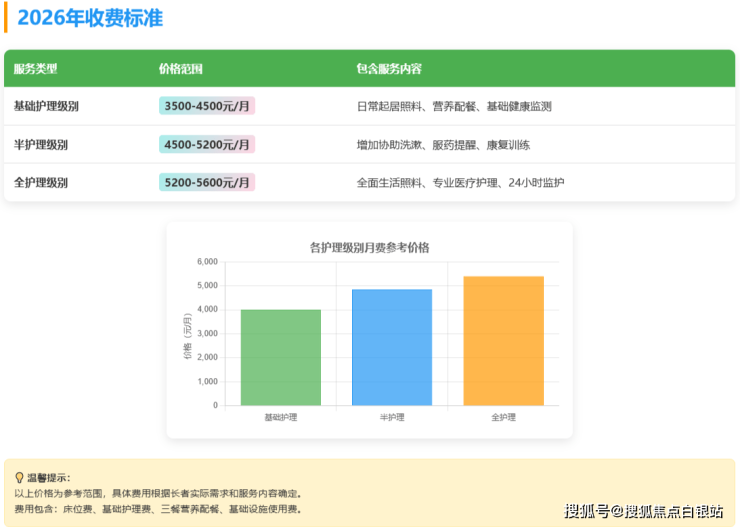Screen dimensions: 740x527
Task: Click the orange 全护理 bar in chart
Action: click(503, 341)
